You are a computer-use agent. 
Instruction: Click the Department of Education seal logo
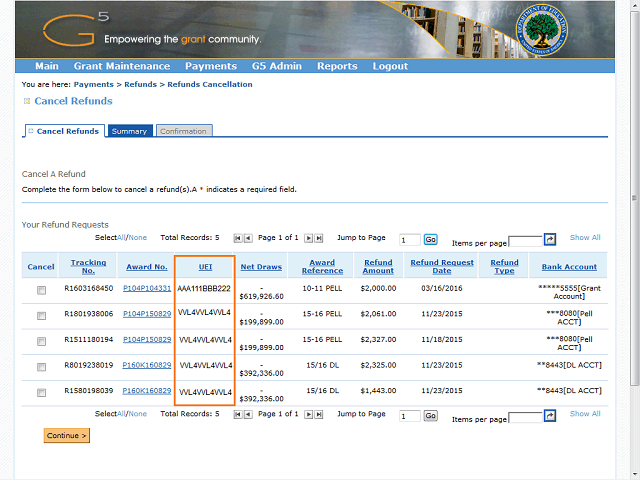tap(543, 30)
